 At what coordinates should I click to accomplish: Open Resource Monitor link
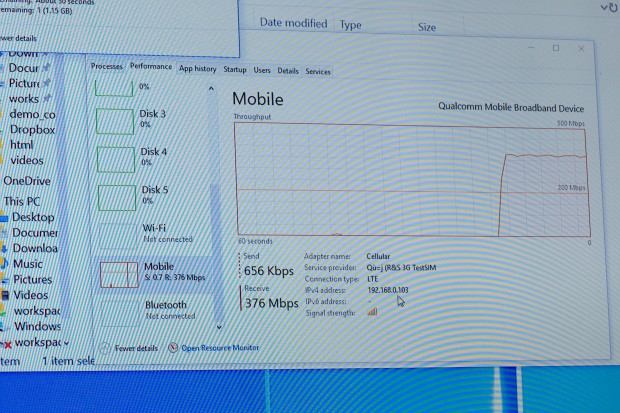pyautogui.click(x=220, y=348)
